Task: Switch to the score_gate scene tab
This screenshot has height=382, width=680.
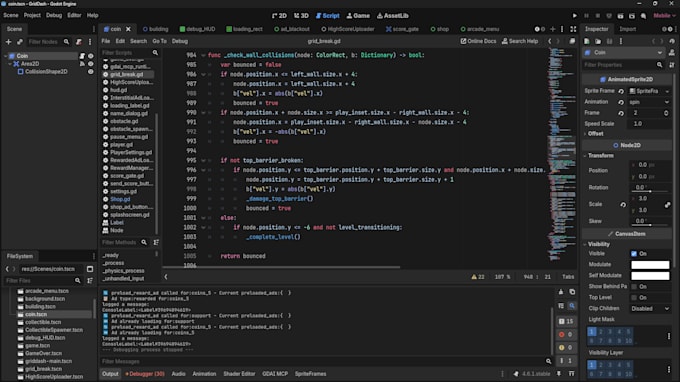Action: pyautogui.click(x=402, y=29)
